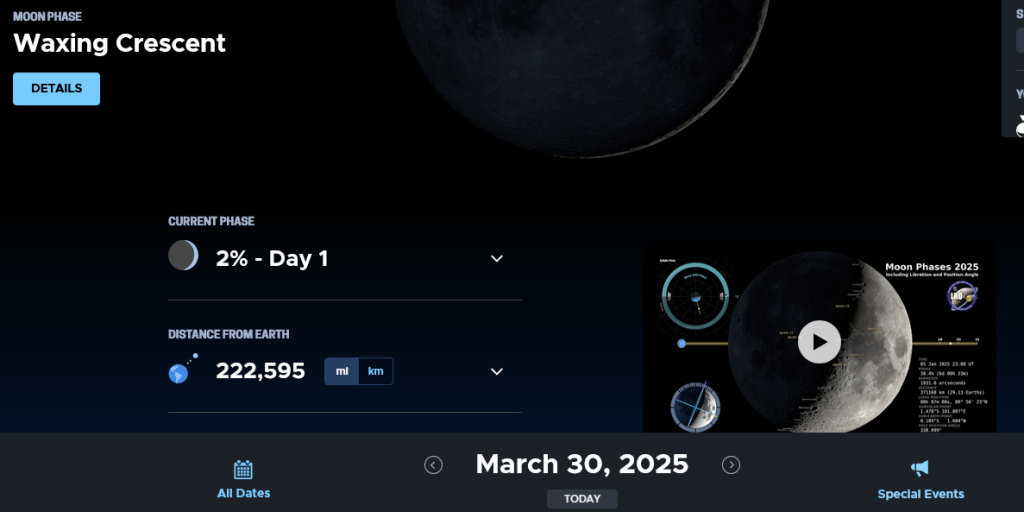The image size is (1024, 512).
Task: Jump to date with TODAY button
Action: [x=582, y=499]
